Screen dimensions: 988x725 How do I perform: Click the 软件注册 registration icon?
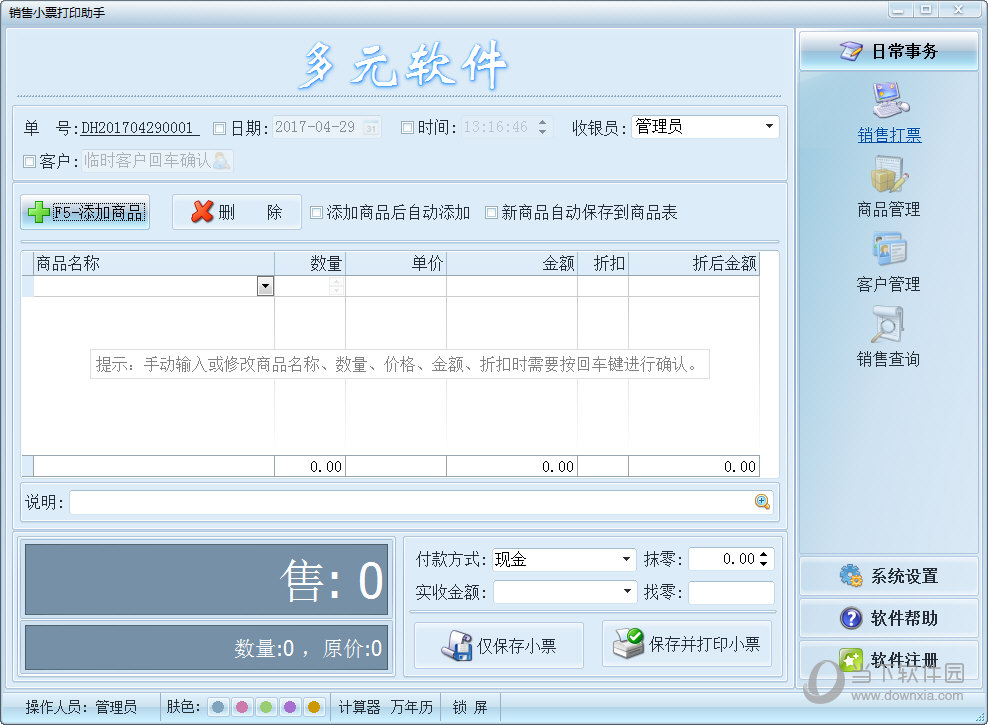click(x=851, y=659)
